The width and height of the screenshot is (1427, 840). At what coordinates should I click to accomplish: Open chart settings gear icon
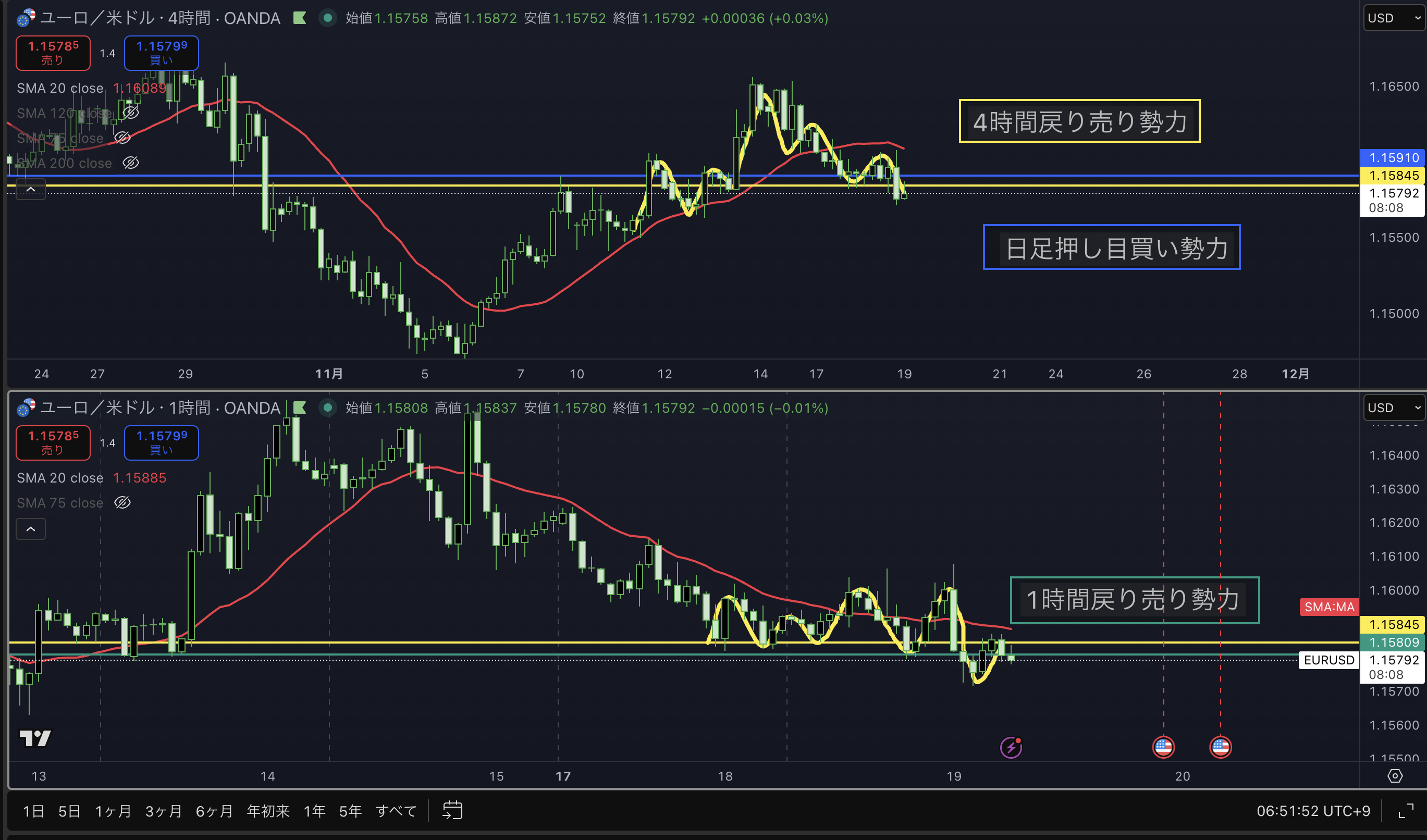[1395, 776]
